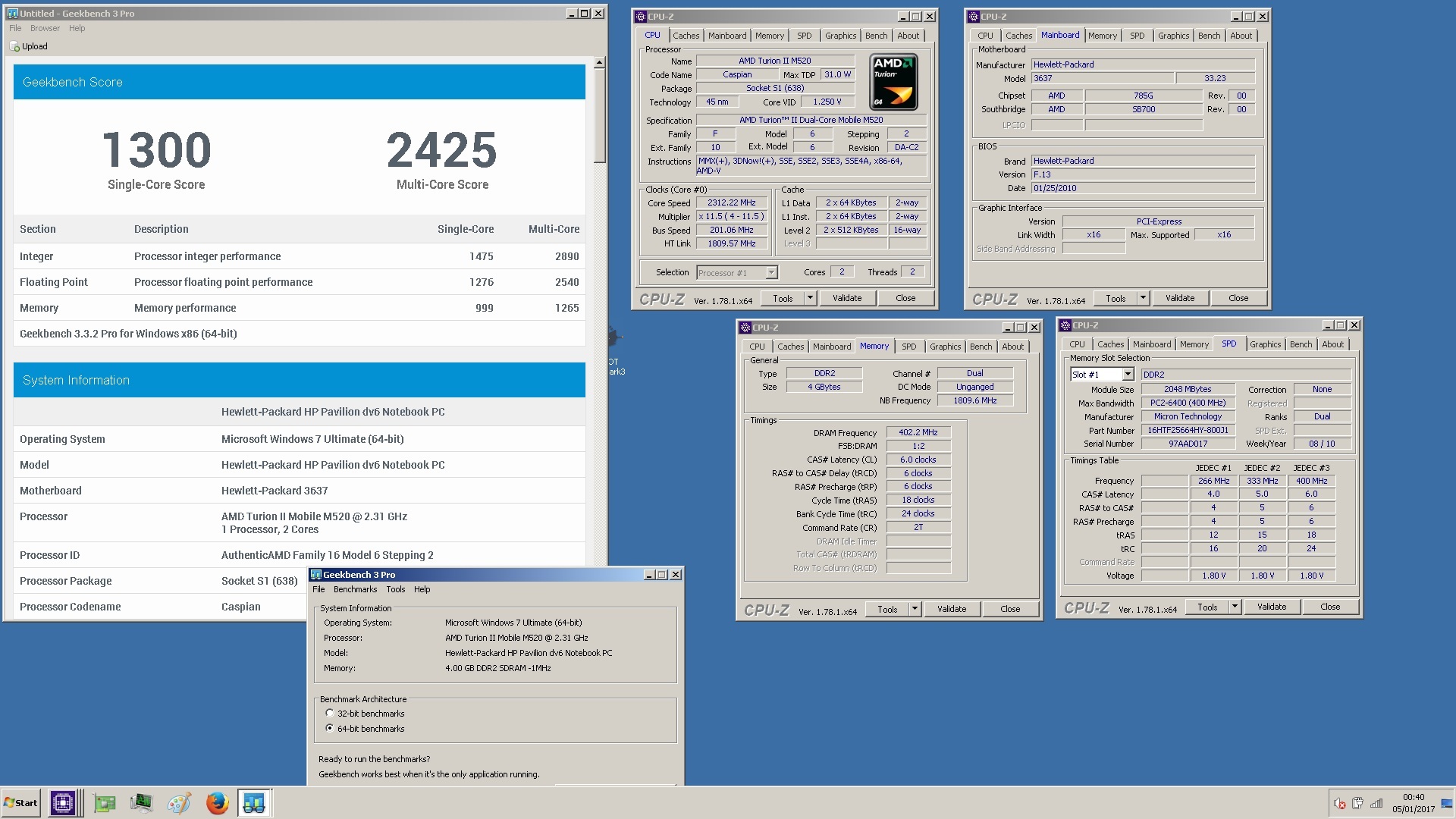Viewport: 1456px width, 819px height.
Task: Switch to Caches tab in CPU-Z CPU window
Action: [686, 36]
